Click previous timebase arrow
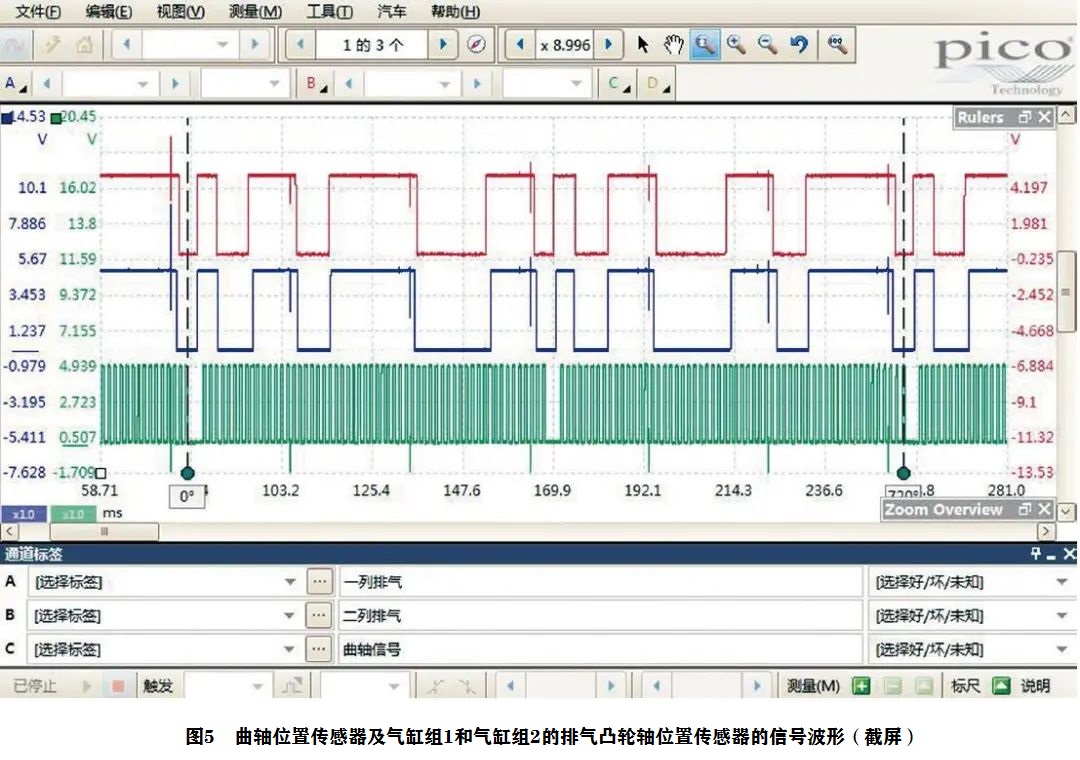This screenshot has width=1080, height=760. (126, 45)
